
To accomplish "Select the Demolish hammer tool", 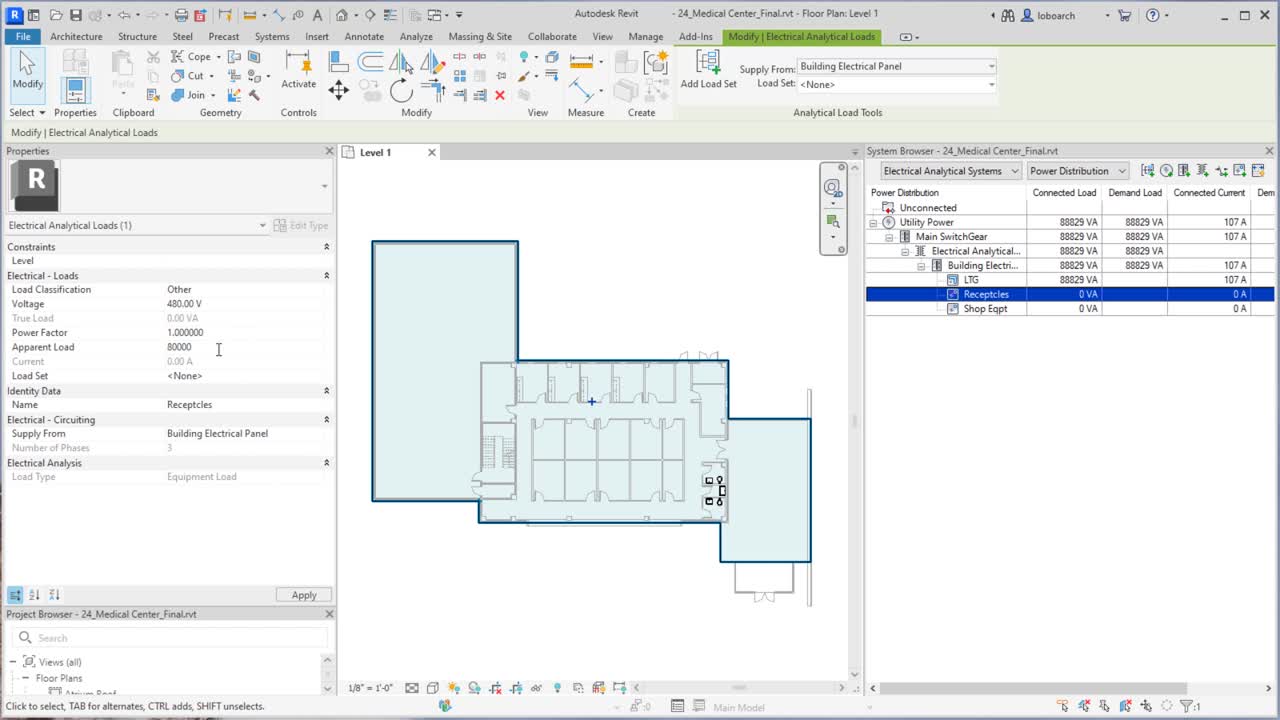I will [x=254, y=95].
